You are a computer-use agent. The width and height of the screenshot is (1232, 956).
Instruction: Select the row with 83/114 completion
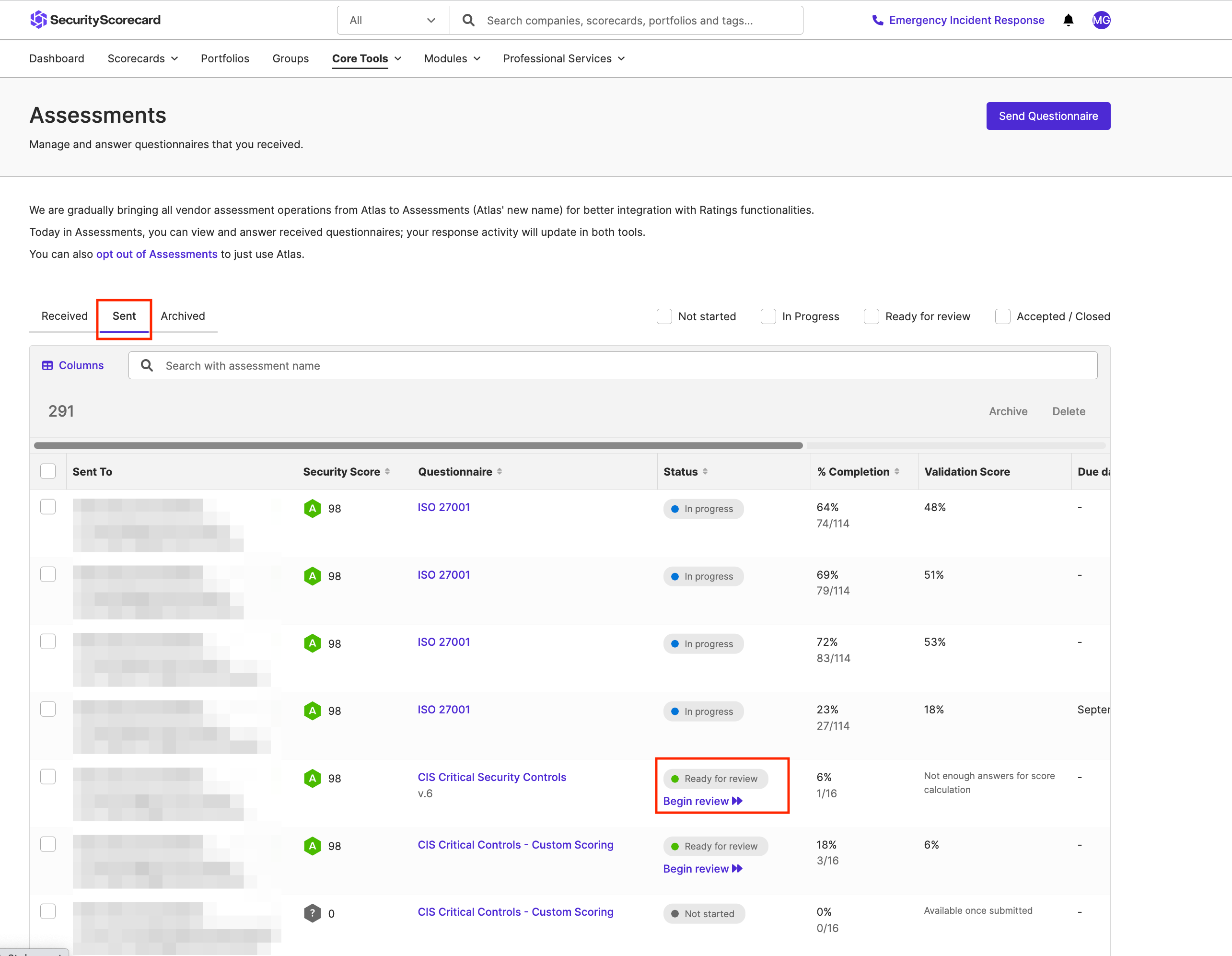click(x=48, y=641)
